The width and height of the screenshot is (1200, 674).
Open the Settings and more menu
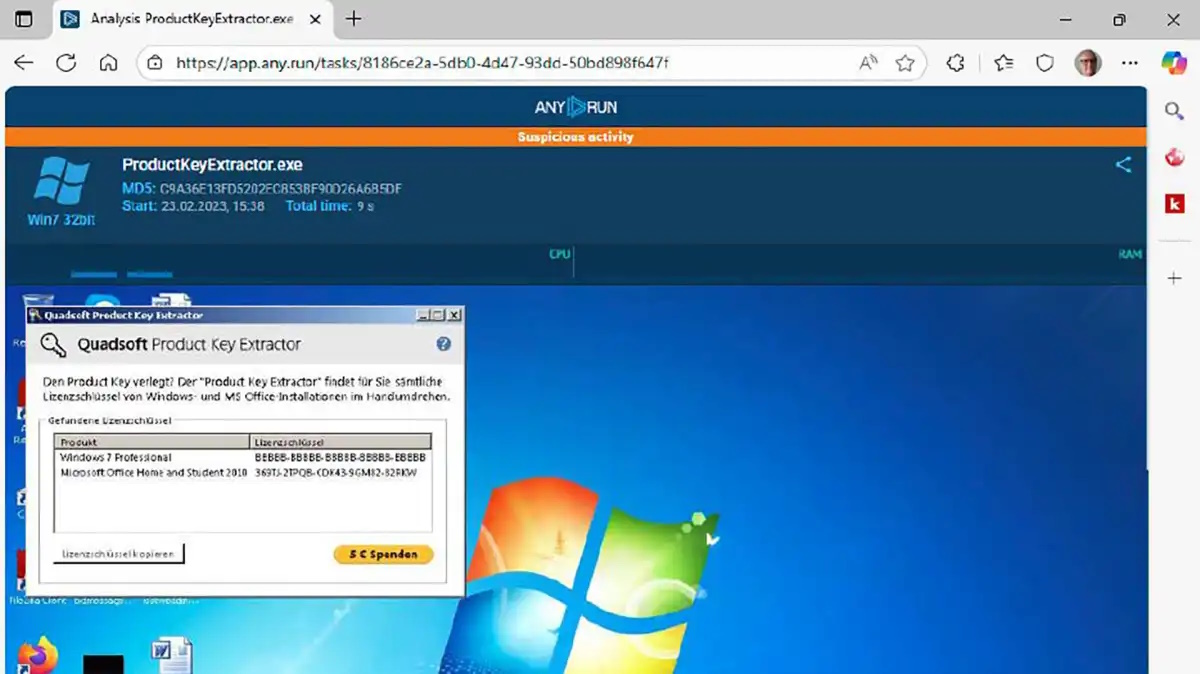[1130, 62]
